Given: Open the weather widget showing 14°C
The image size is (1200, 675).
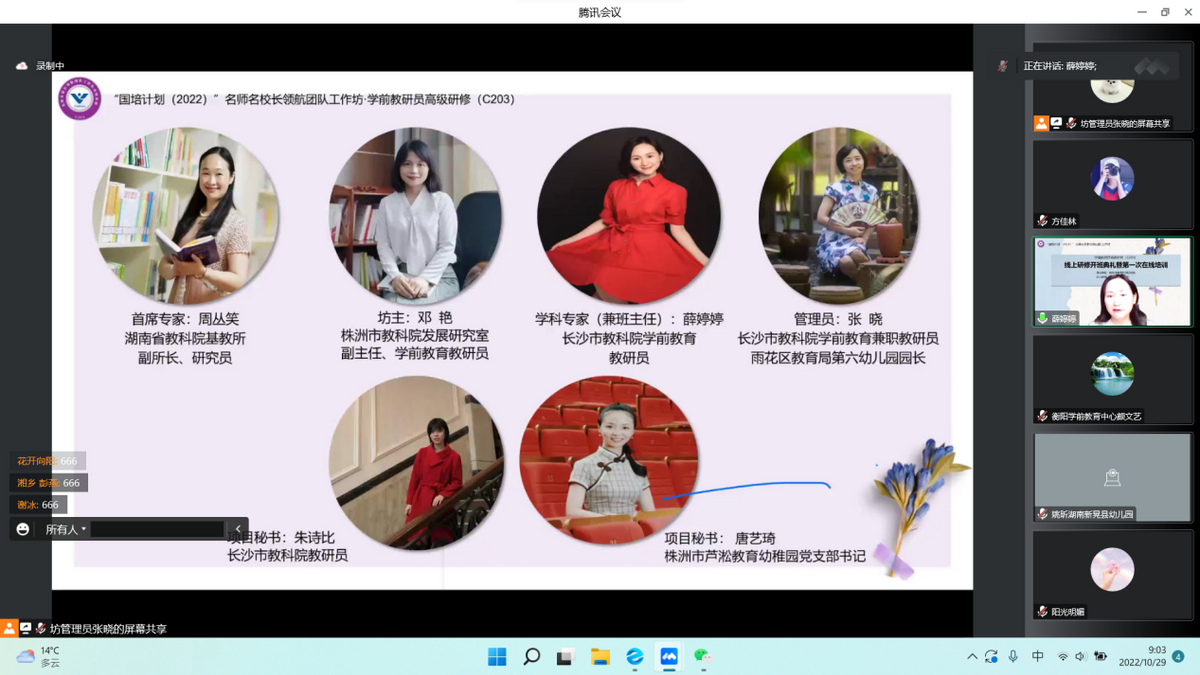Looking at the screenshot, I should coord(38,656).
